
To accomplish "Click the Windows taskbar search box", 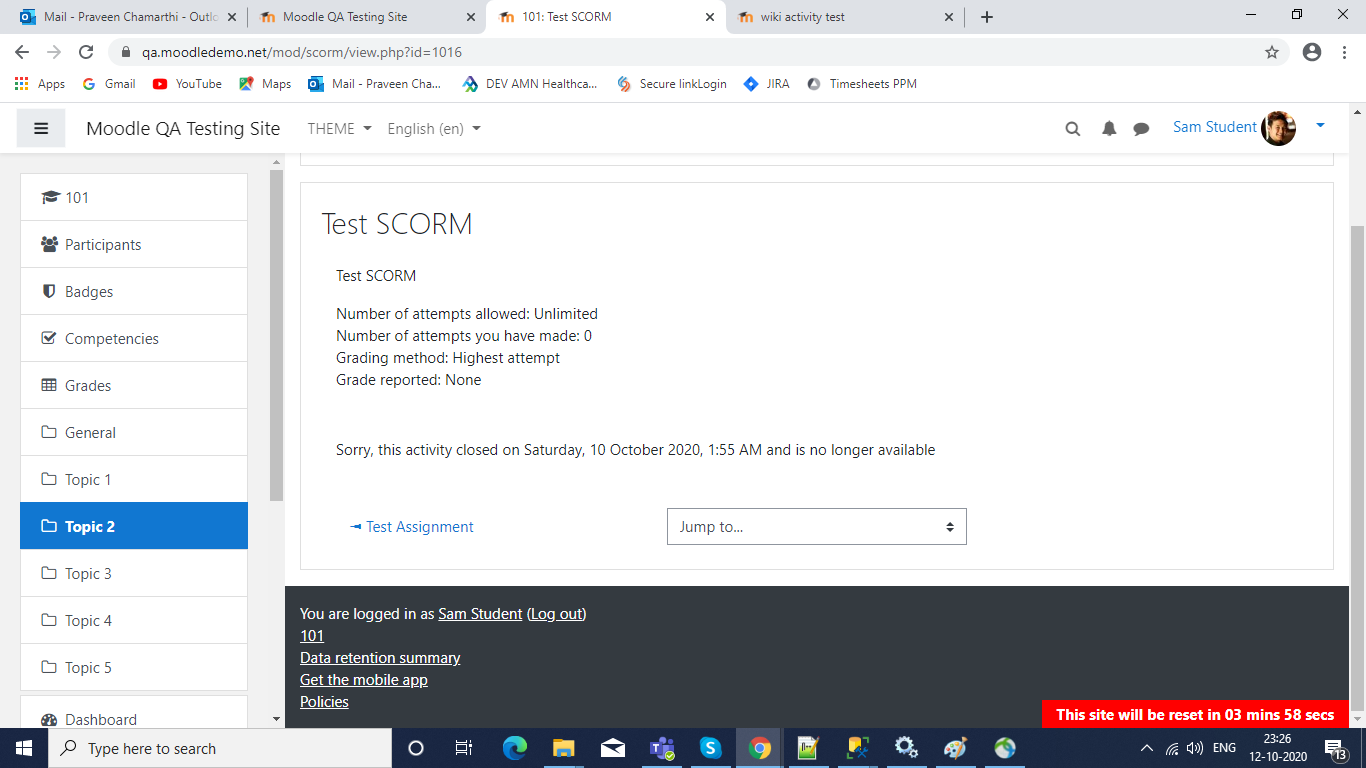I will coord(220,748).
